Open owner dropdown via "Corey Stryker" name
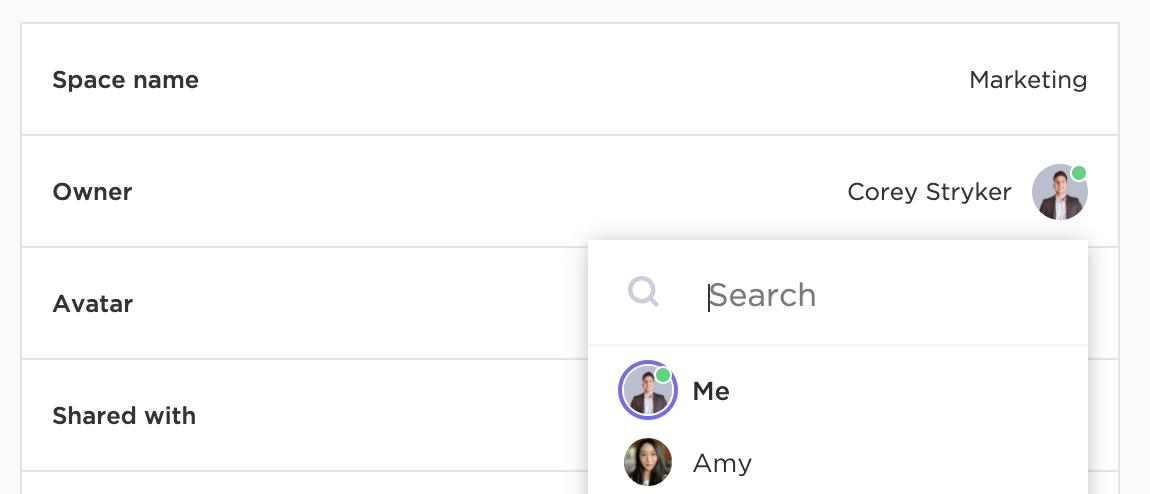The image size is (1150, 494). tap(929, 192)
